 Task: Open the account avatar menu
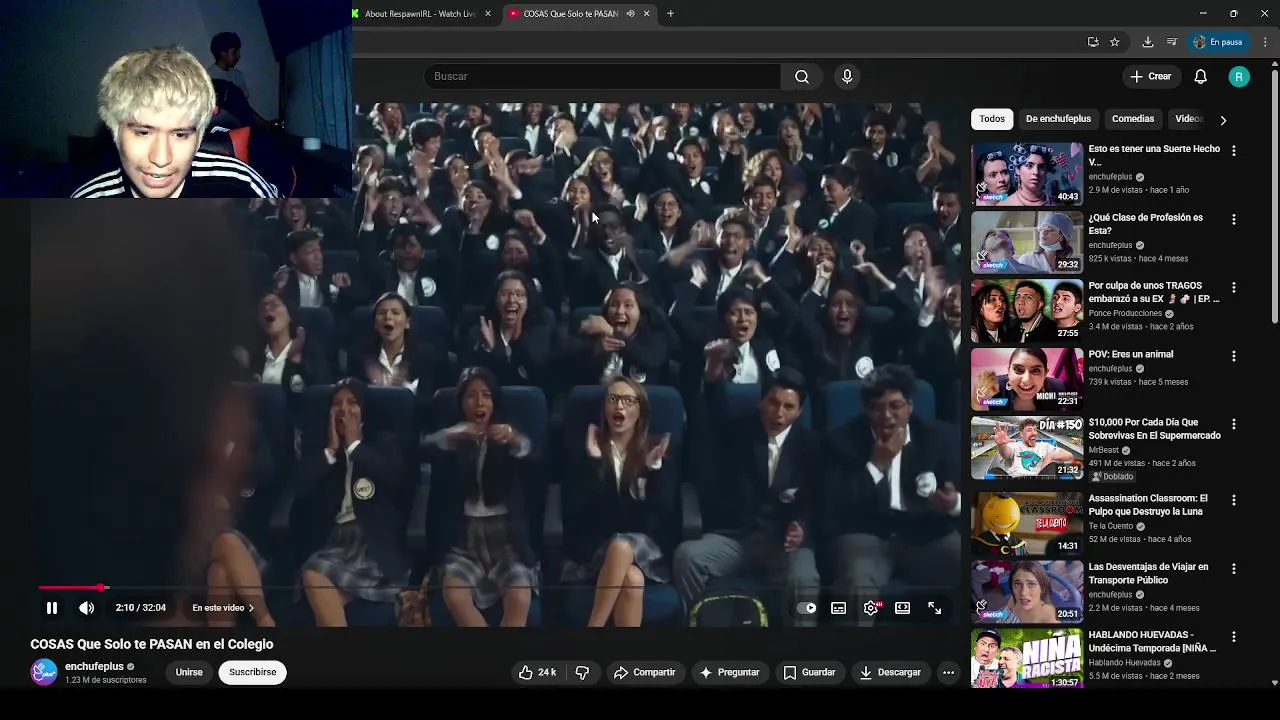[1239, 77]
